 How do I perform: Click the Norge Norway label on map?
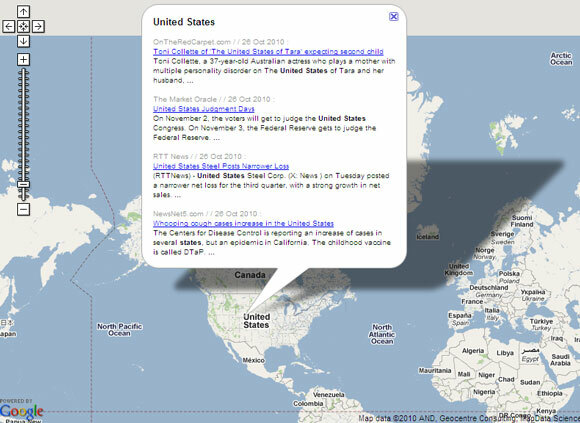(x=485, y=253)
